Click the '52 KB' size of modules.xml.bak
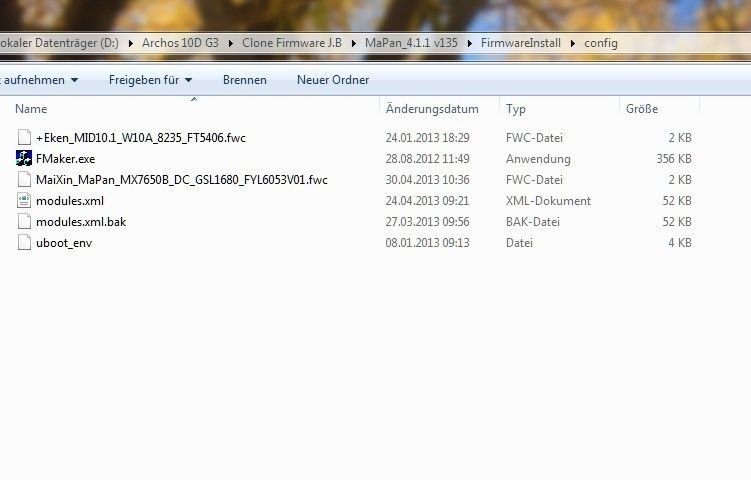Viewport: 751px width, 480px height. coord(677,222)
